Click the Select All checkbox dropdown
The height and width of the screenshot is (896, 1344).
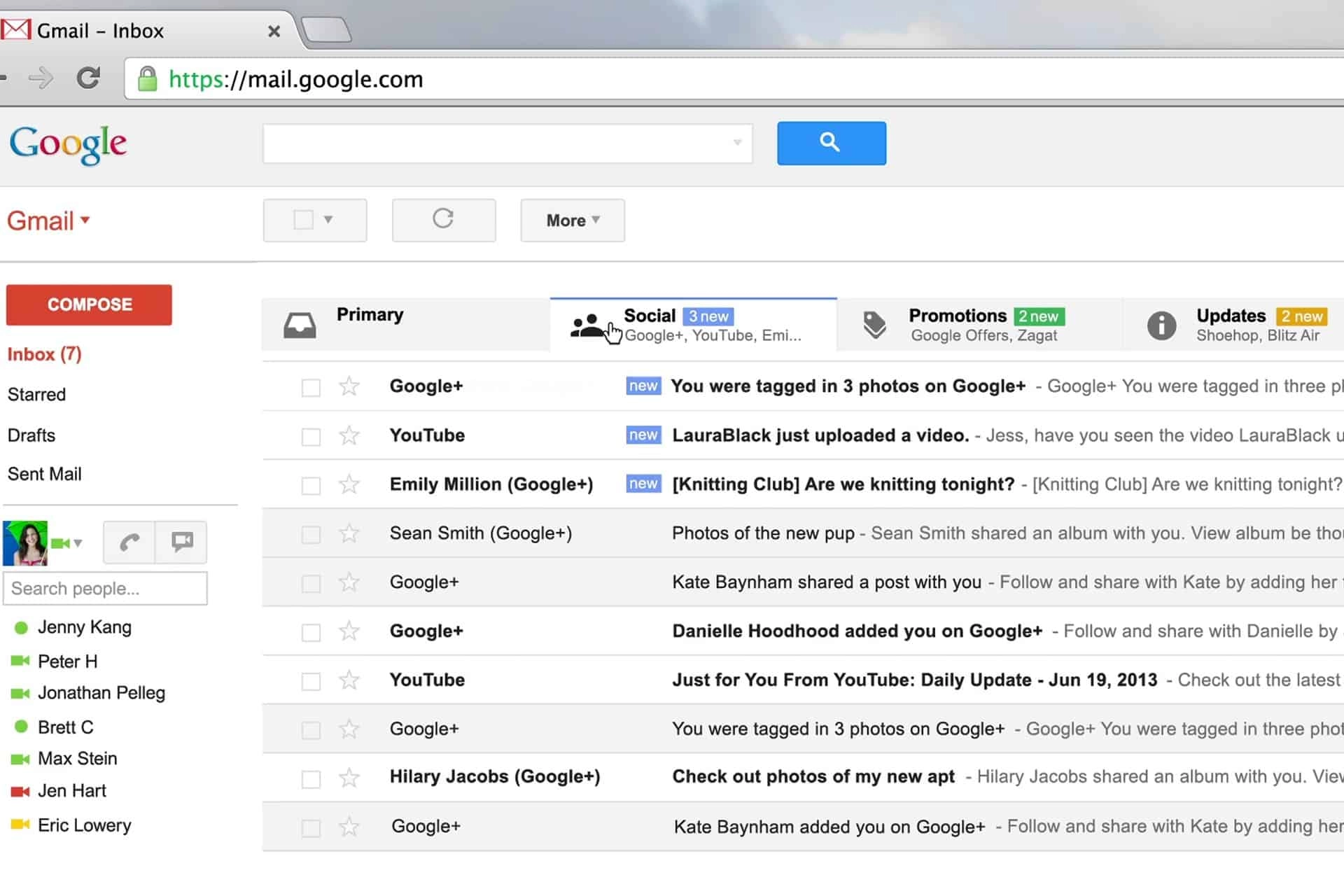tap(328, 219)
